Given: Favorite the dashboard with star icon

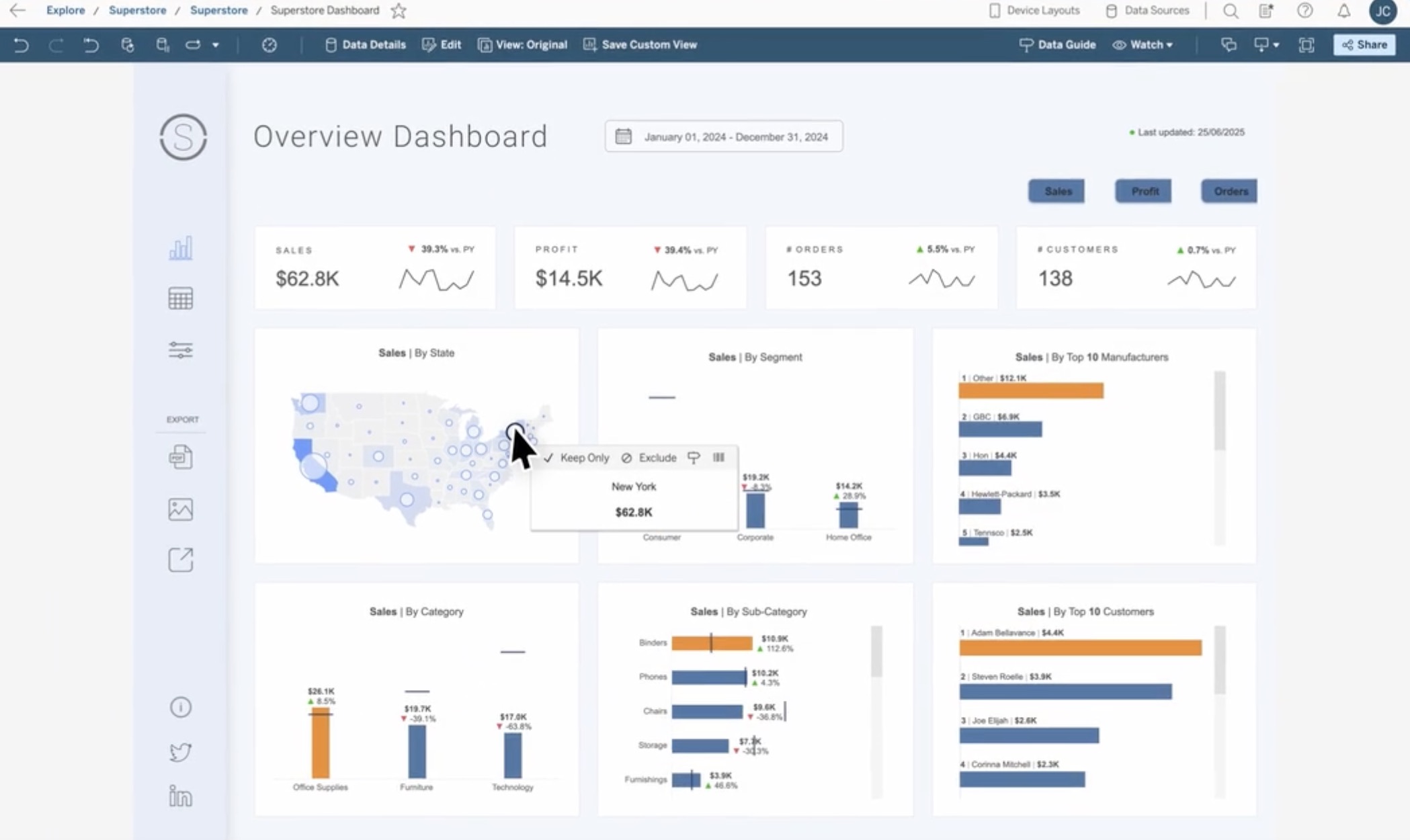Looking at the screenshot, I should click(x=399, y=11).
